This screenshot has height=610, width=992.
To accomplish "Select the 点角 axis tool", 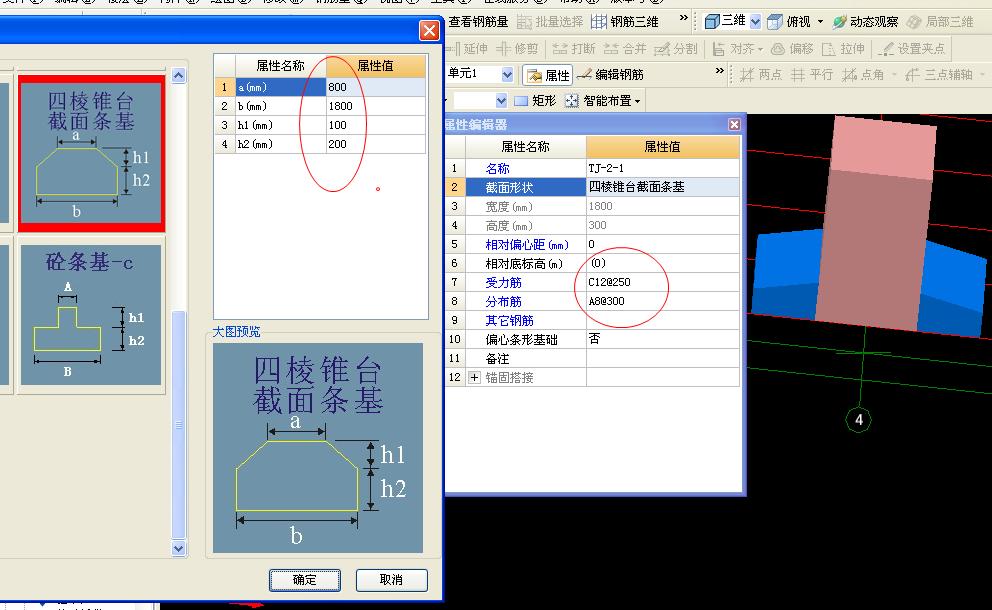I will [x=863, y=75].
